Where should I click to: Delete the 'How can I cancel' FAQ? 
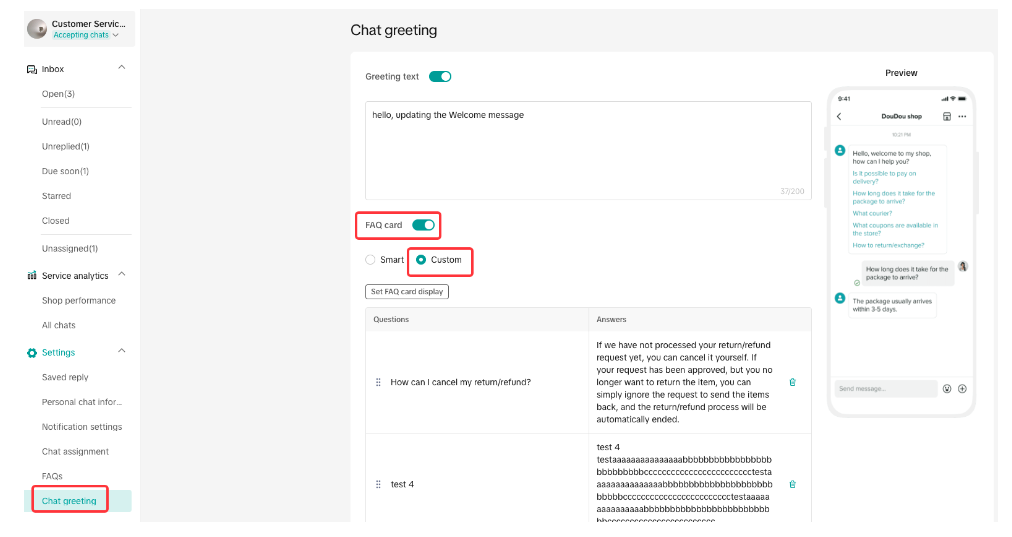(x=792, y=382)
